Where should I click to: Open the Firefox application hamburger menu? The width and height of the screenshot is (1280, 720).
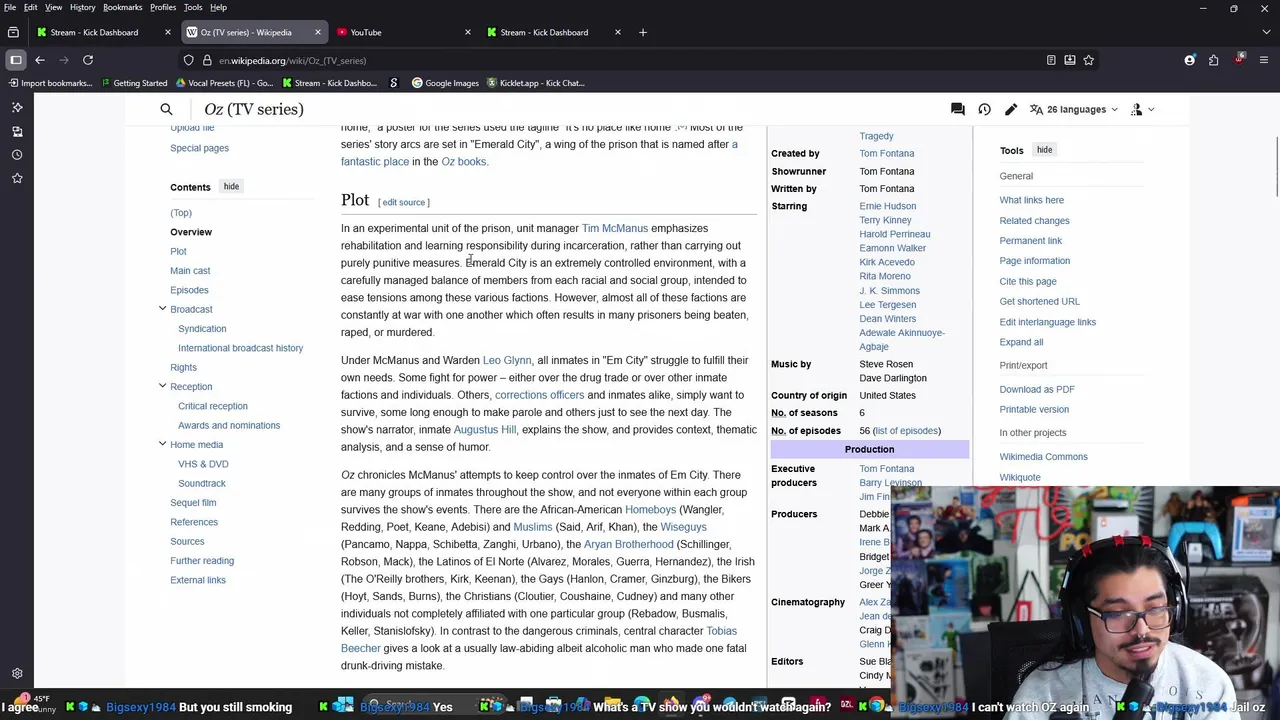[1263, 60]
